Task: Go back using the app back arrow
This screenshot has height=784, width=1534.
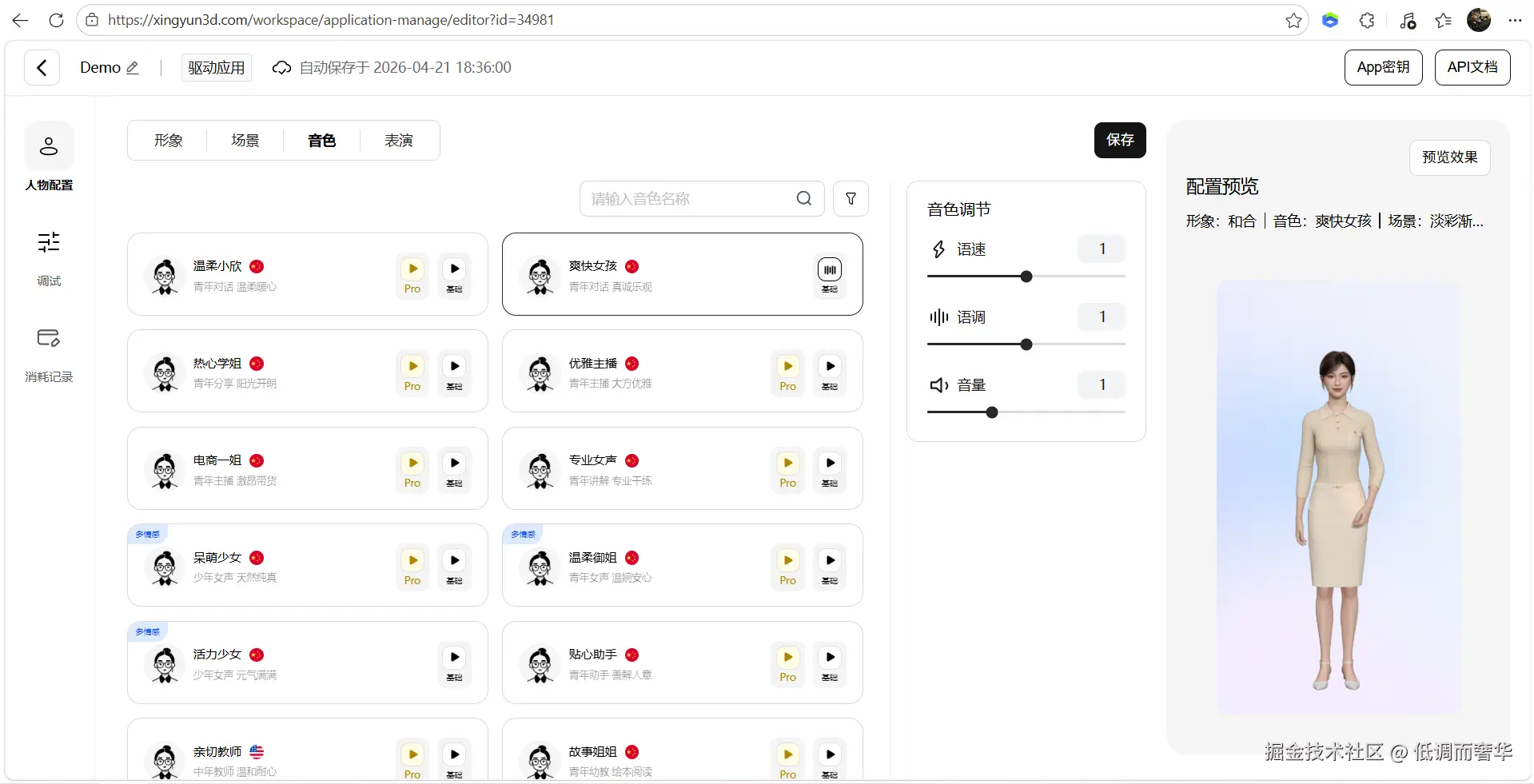Action: (42, 68)
